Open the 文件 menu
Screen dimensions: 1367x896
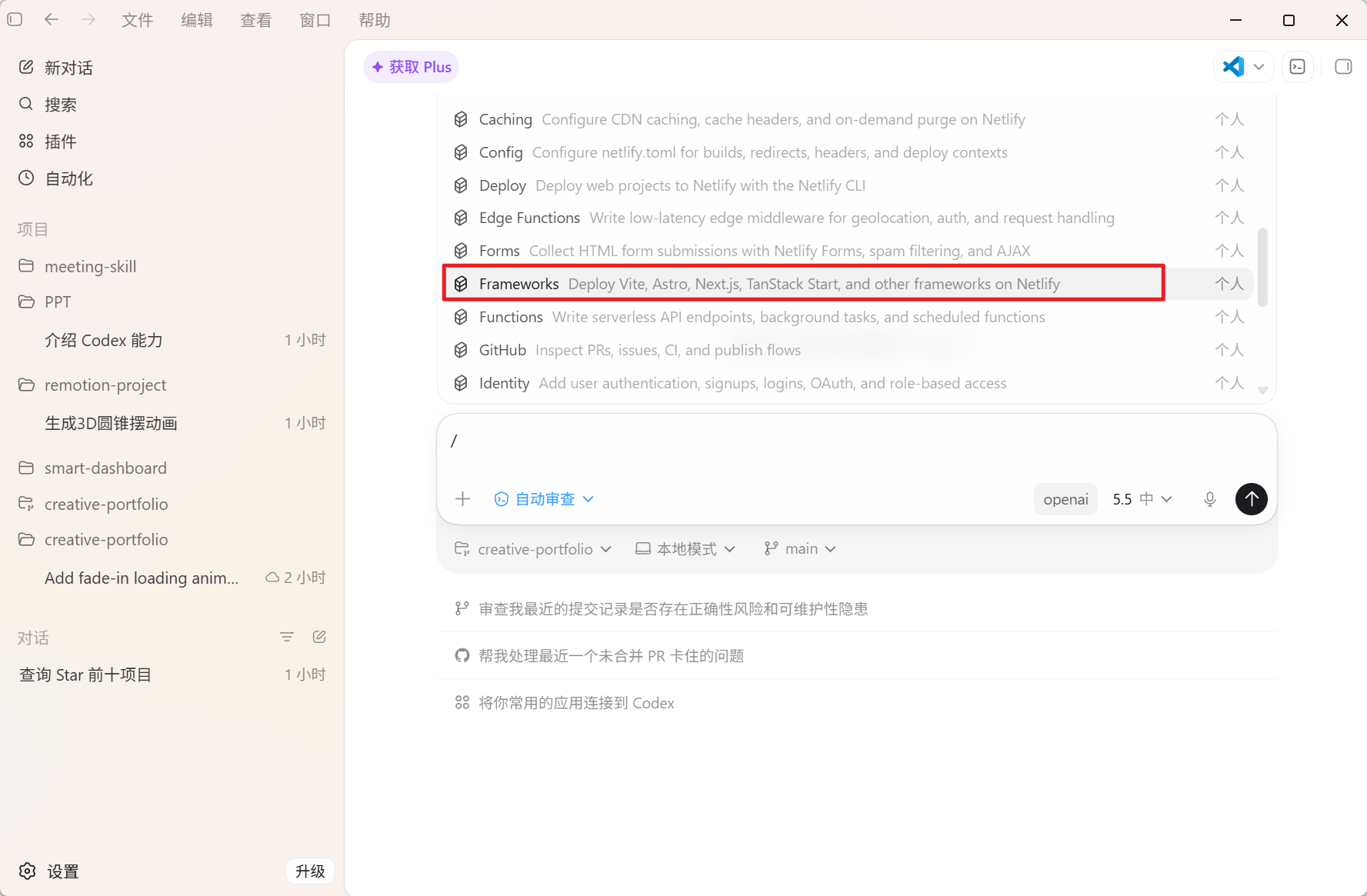point(138,20)
